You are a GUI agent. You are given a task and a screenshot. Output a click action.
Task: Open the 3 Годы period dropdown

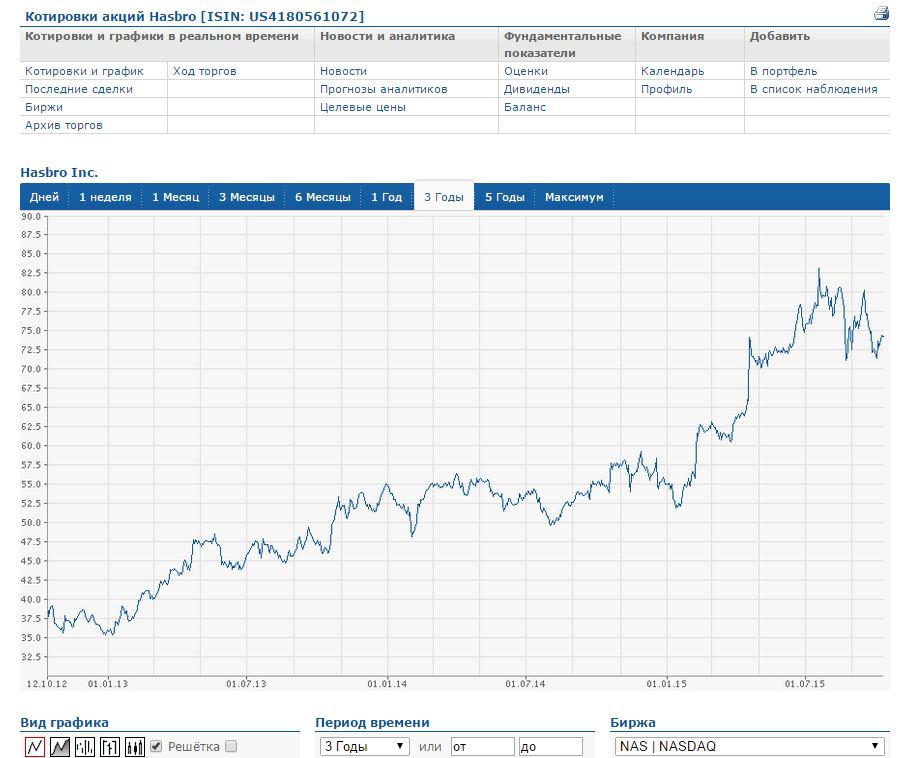click(364, 746)
